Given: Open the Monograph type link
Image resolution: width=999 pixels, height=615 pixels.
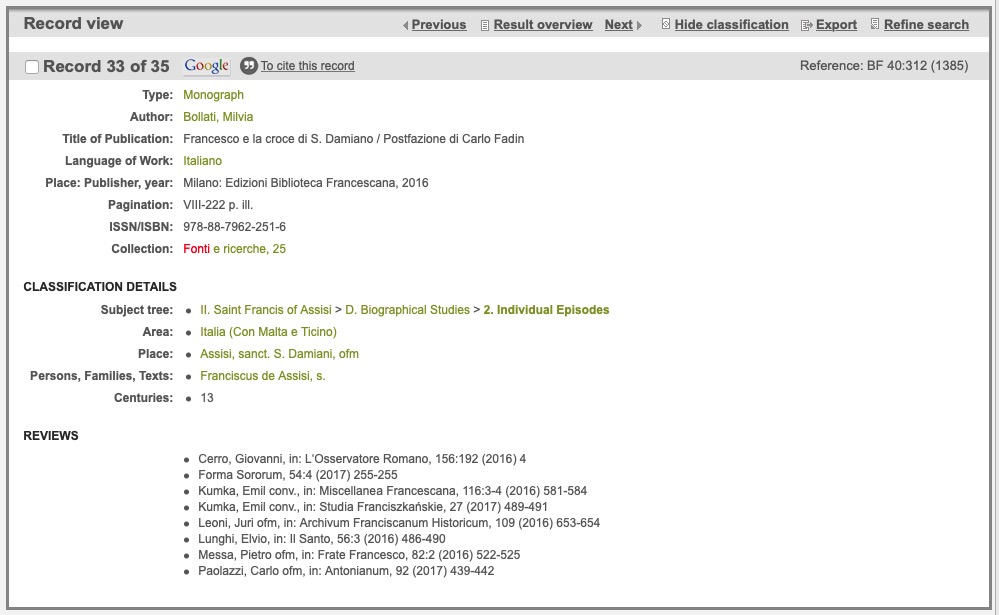Looking at the screenshot, I should point(213,95).
